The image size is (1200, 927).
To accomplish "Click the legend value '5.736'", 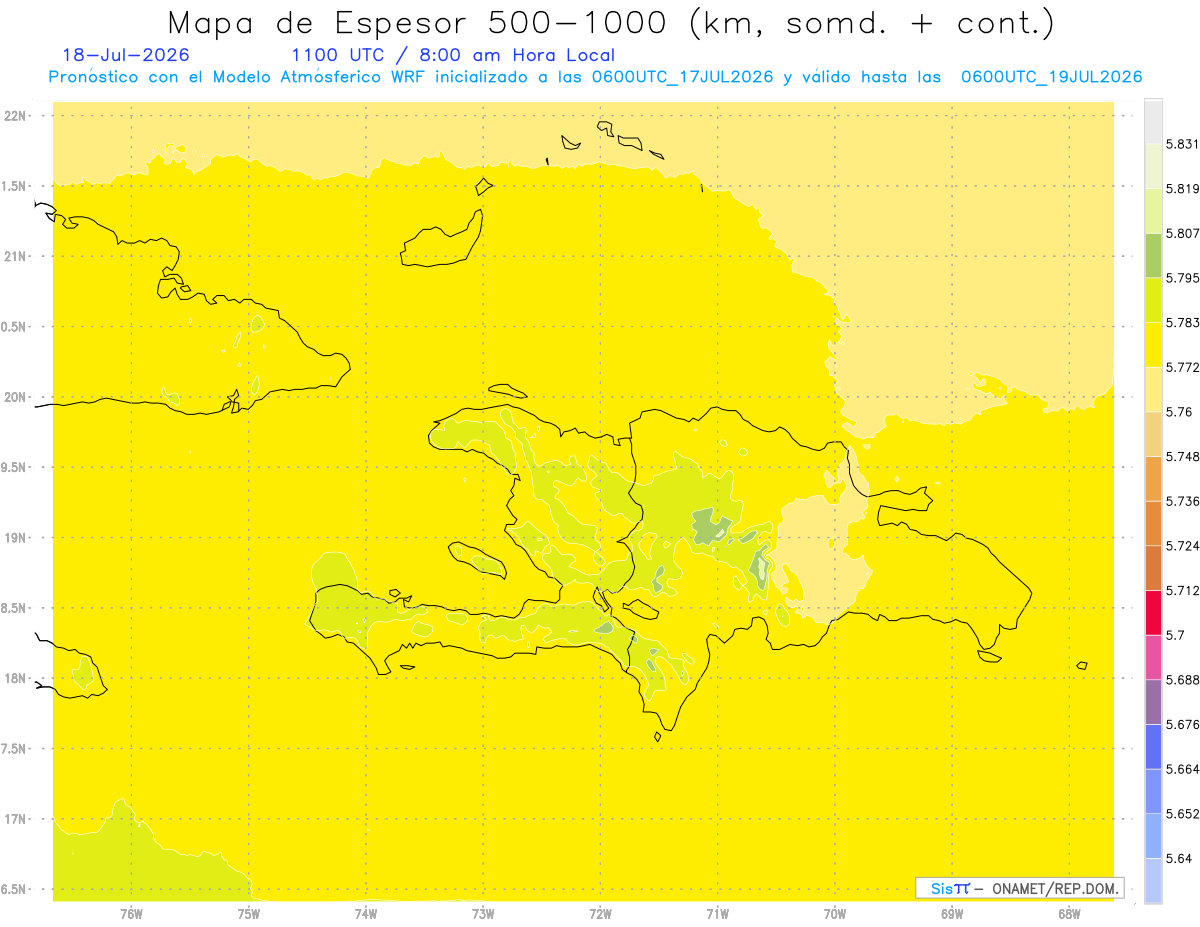I will [1183, 501].
